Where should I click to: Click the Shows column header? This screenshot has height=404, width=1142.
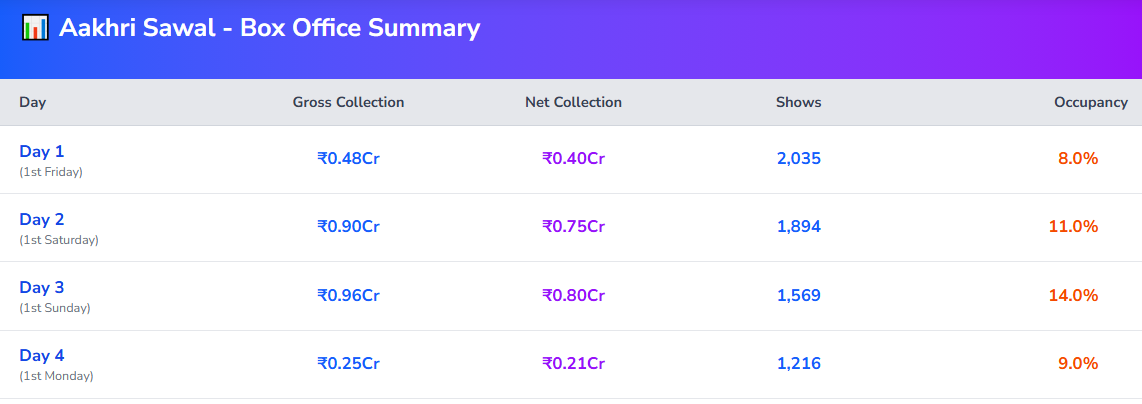pos(799,103)
